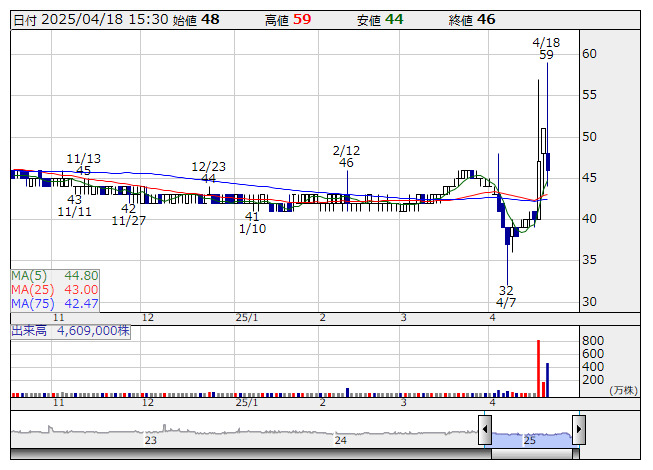The height and width of the screenshot is (470, 653).
Task: Click the tall blue volume bar for 4/18
Action: pos(548,380)
